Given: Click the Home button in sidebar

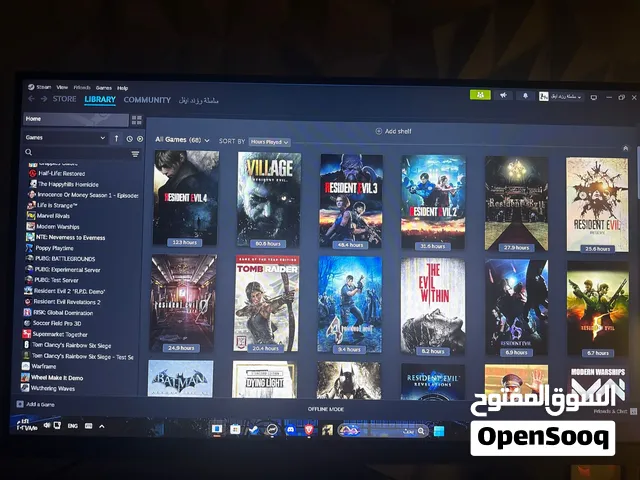Looking at the screenshot, I should pos(76,119).
